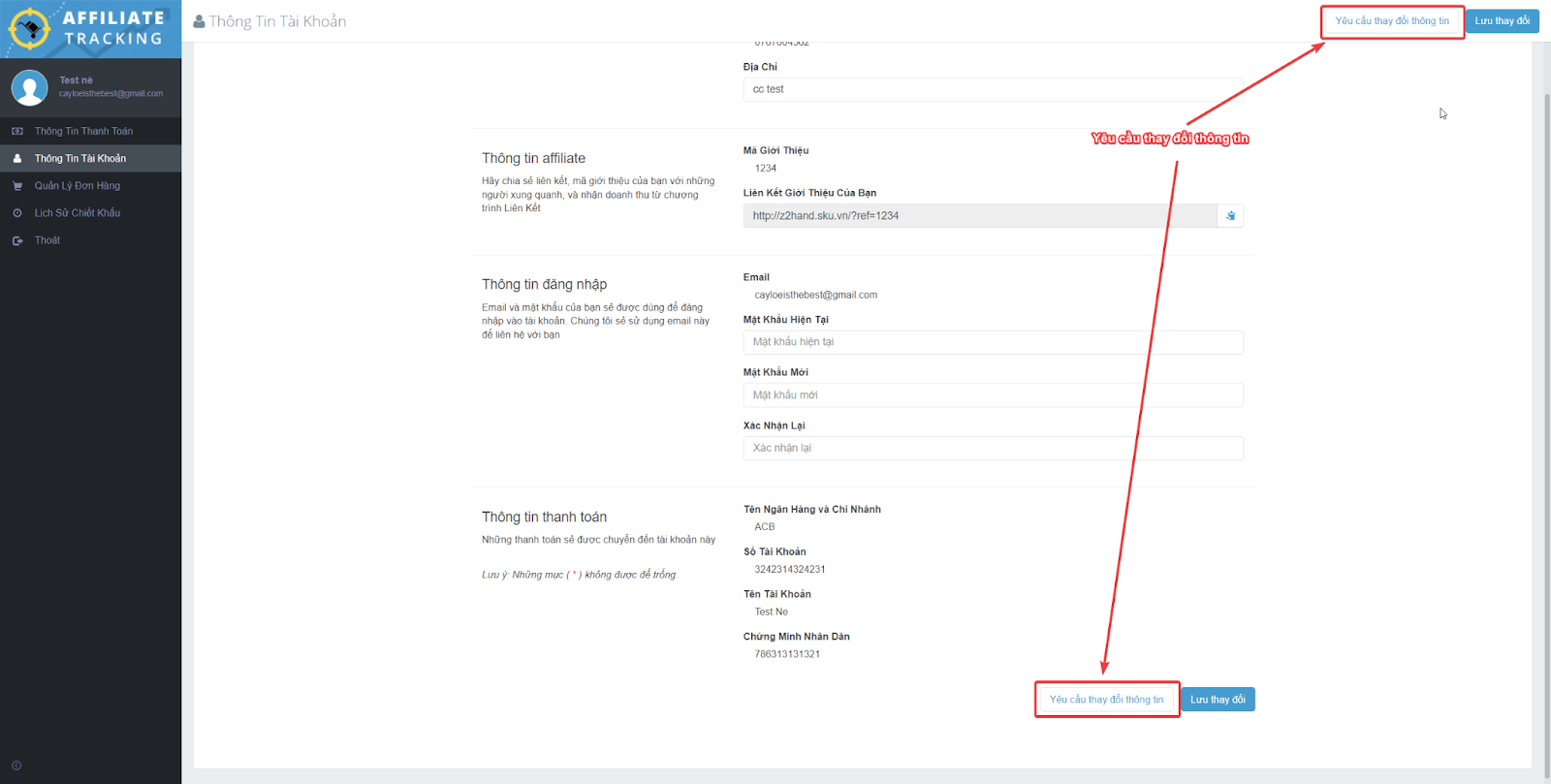Collapse the sidebar with the arrow circle icon

click(x=16, y=766)
